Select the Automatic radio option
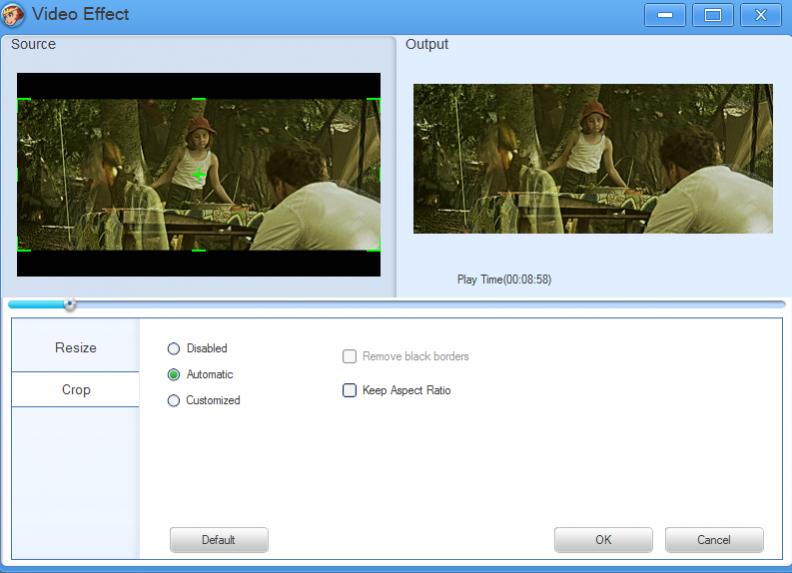This screenshot has width=792, height=573. 174,374
